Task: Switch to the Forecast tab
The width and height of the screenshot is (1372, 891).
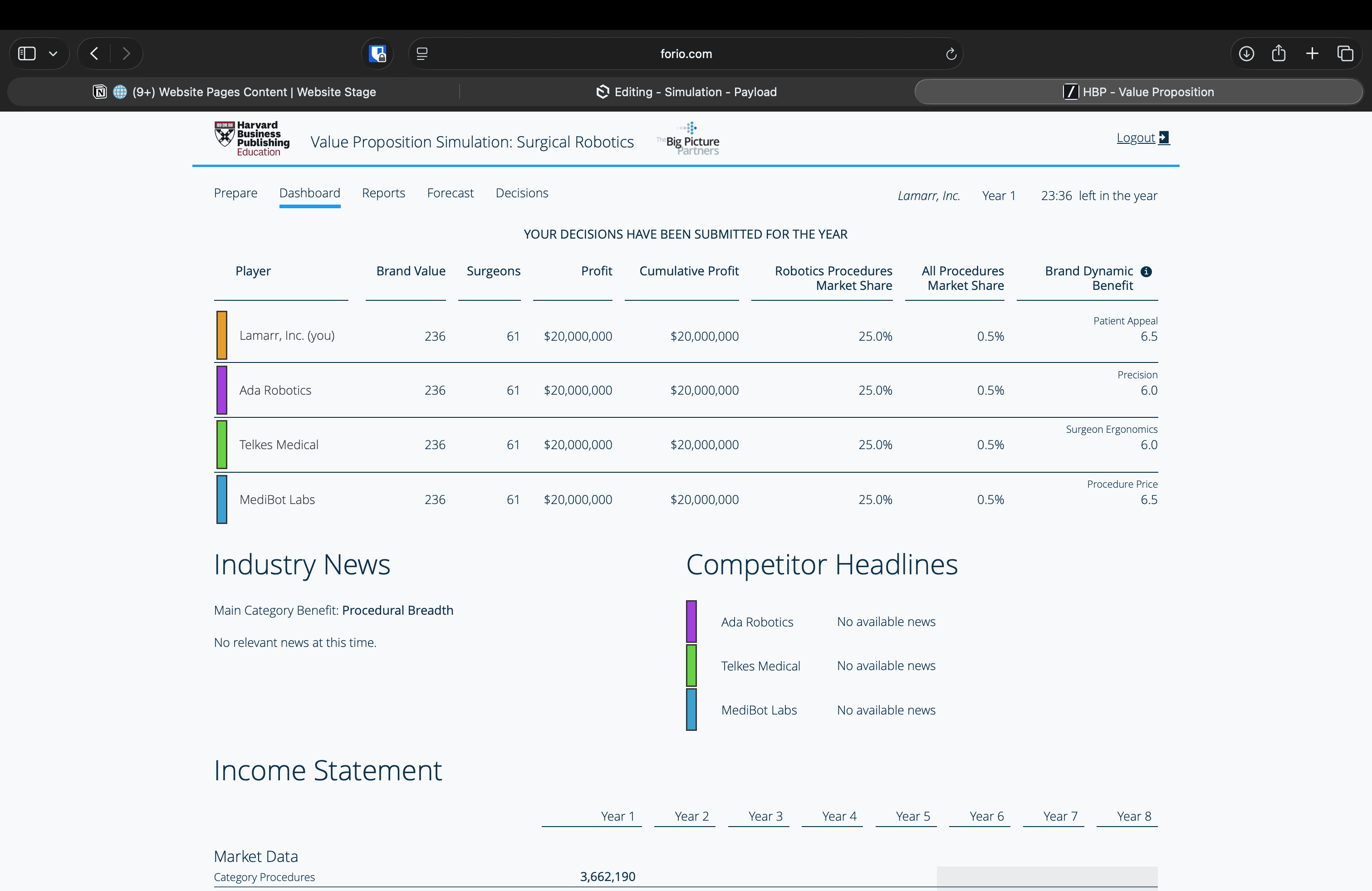Action: point(450,193)
